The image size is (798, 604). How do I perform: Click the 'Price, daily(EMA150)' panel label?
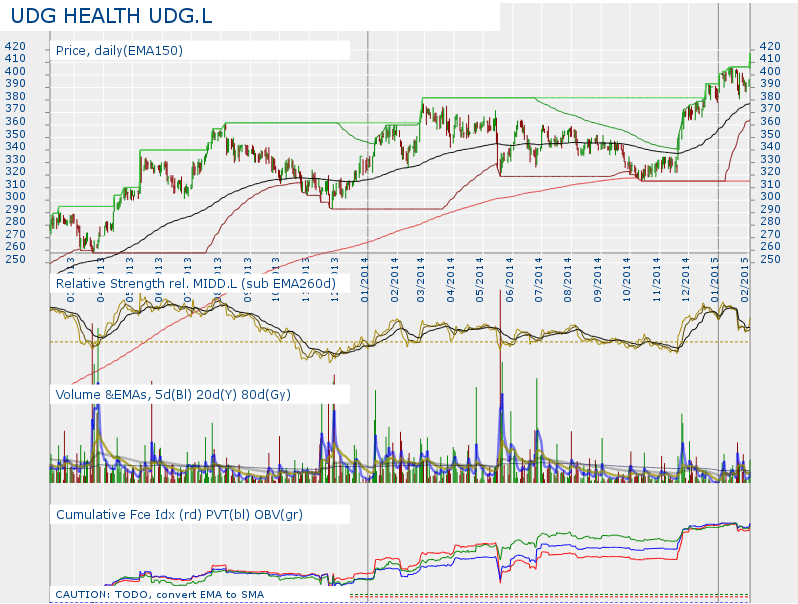point(119,50)
